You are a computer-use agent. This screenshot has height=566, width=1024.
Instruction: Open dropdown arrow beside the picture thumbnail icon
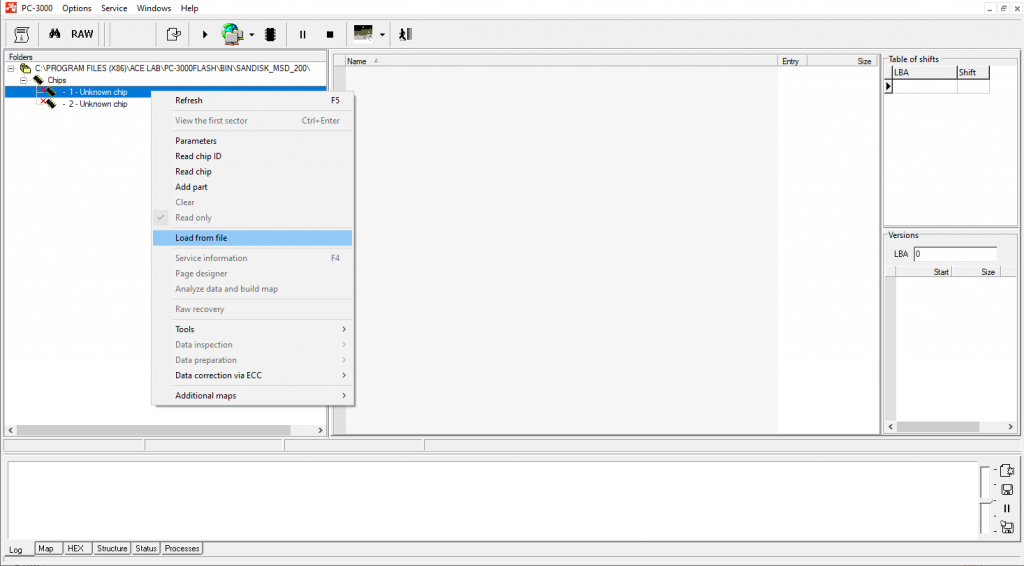point(382,34)
